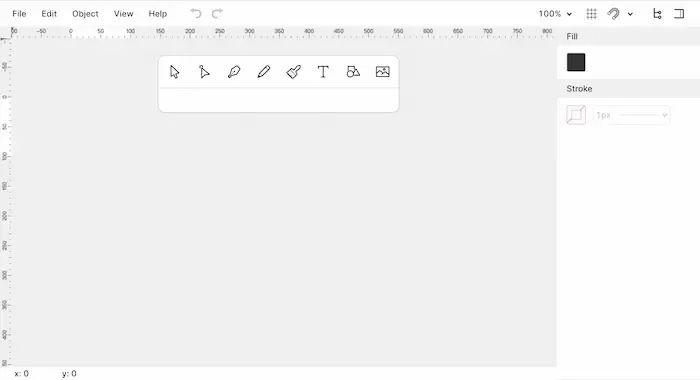
Task: Open the dark Fill color swatch
Action: point(576,62)
